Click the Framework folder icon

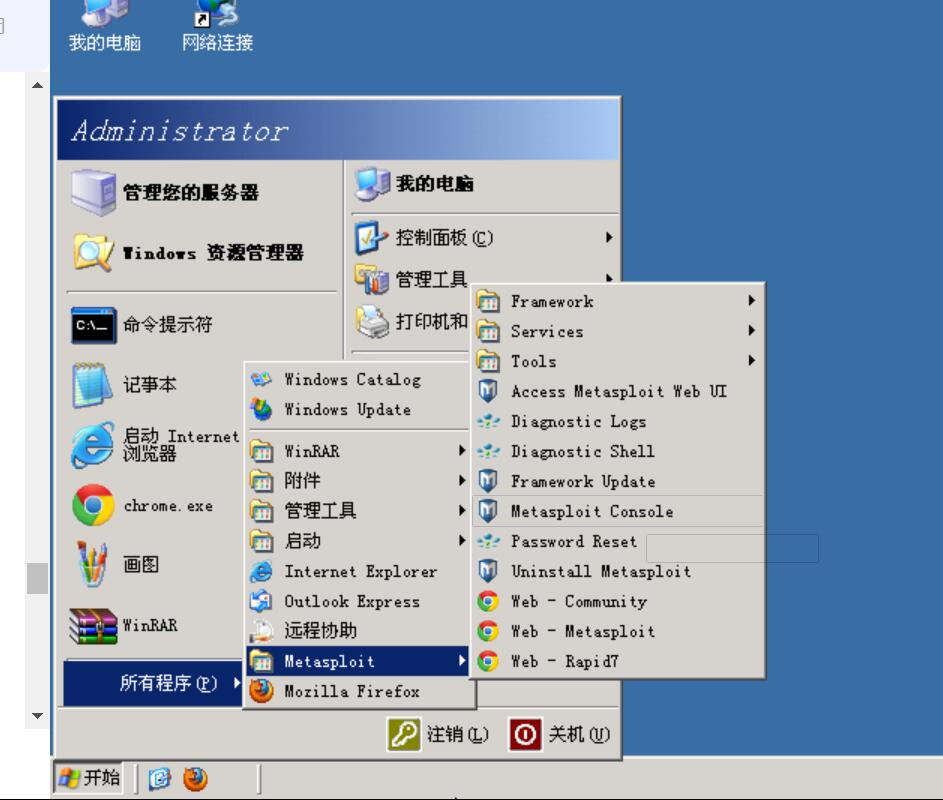[488, 301]
